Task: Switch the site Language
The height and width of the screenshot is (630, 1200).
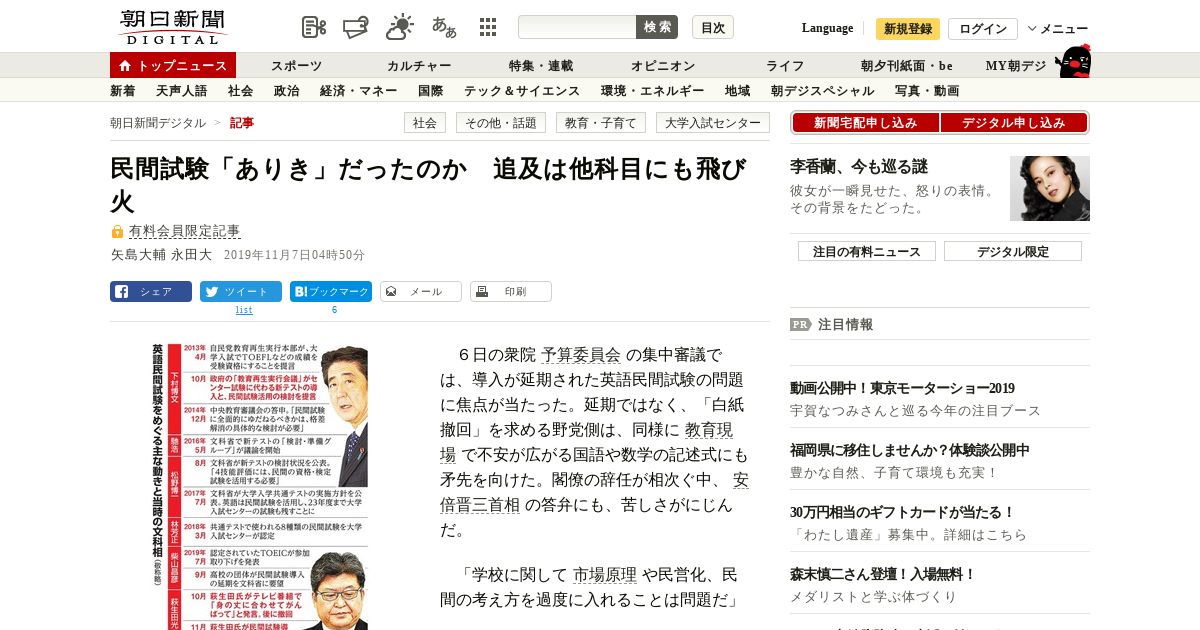Action: (827, 28)
